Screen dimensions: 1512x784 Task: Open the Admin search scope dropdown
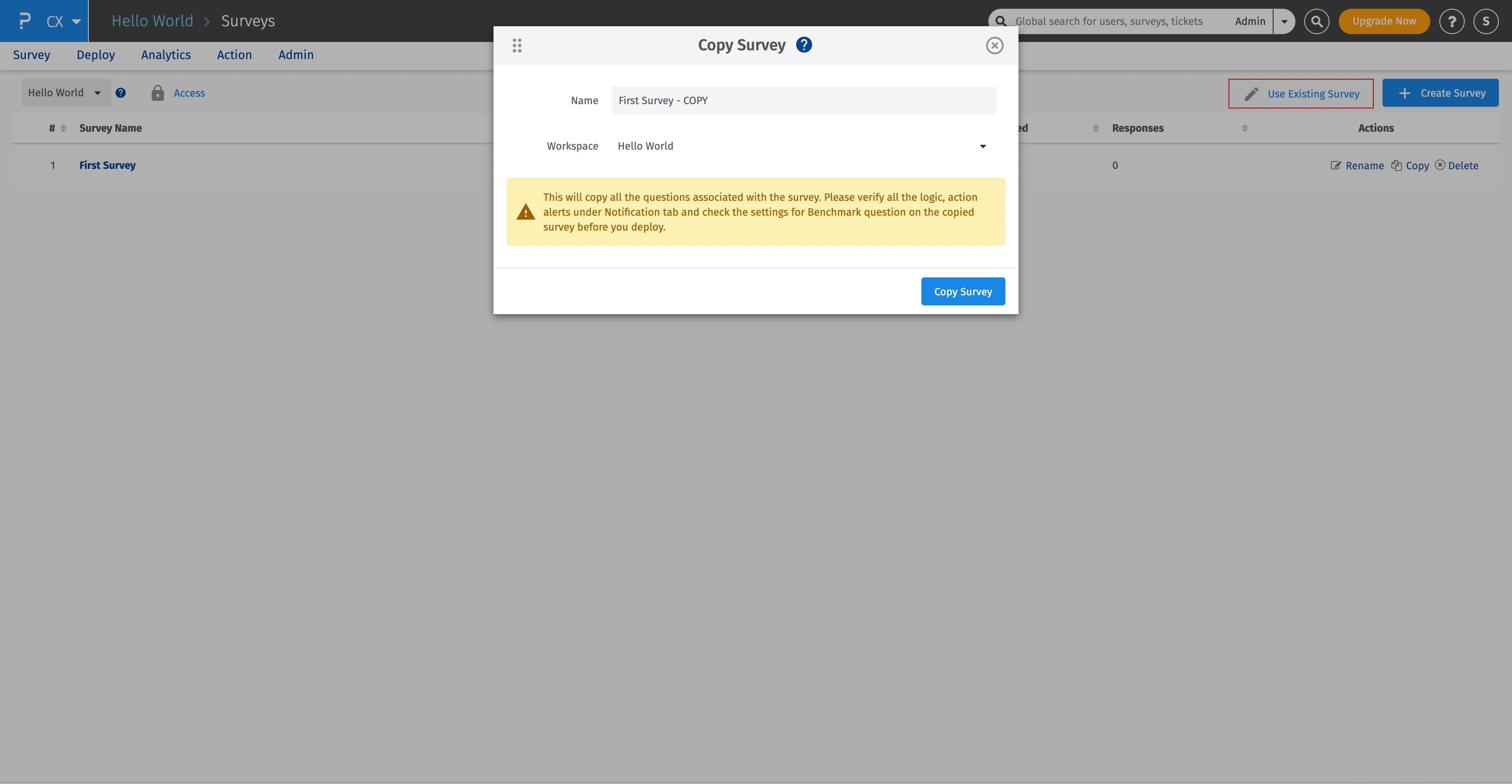1284,21
